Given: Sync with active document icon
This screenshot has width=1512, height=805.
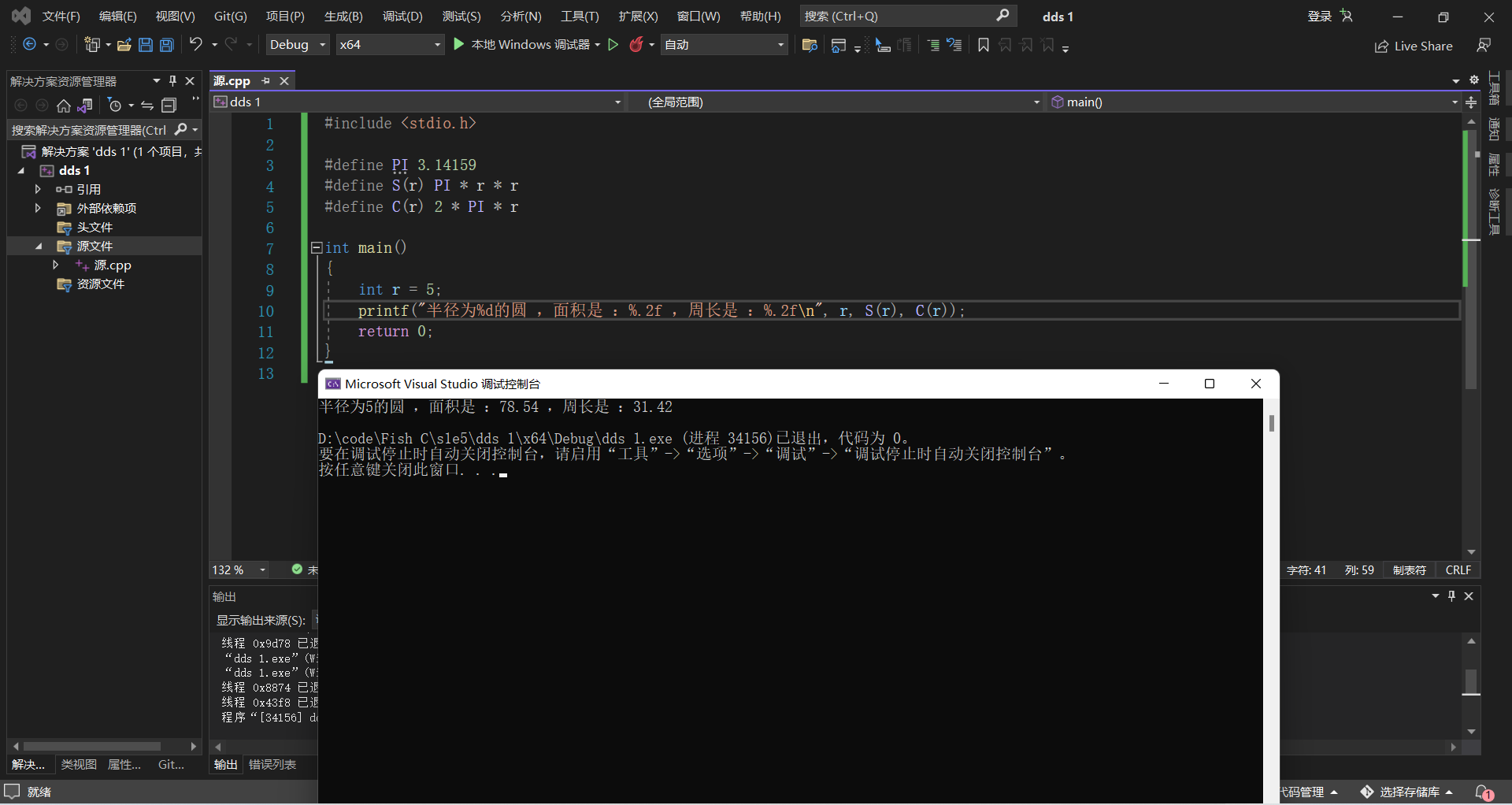Looking at the screenshot, I should tap(147, 106).
